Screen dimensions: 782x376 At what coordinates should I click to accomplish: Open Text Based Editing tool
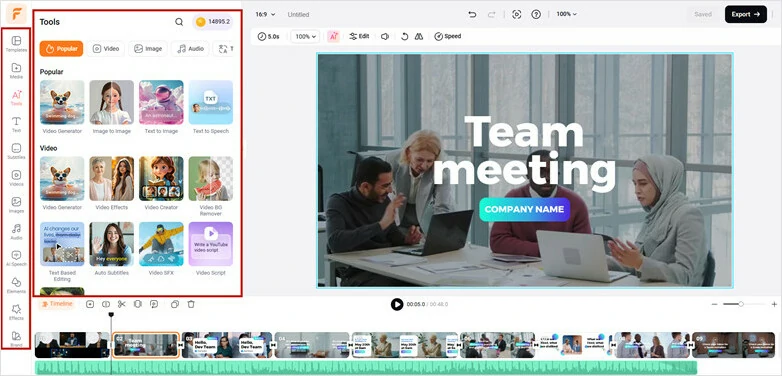click(62, 251)
